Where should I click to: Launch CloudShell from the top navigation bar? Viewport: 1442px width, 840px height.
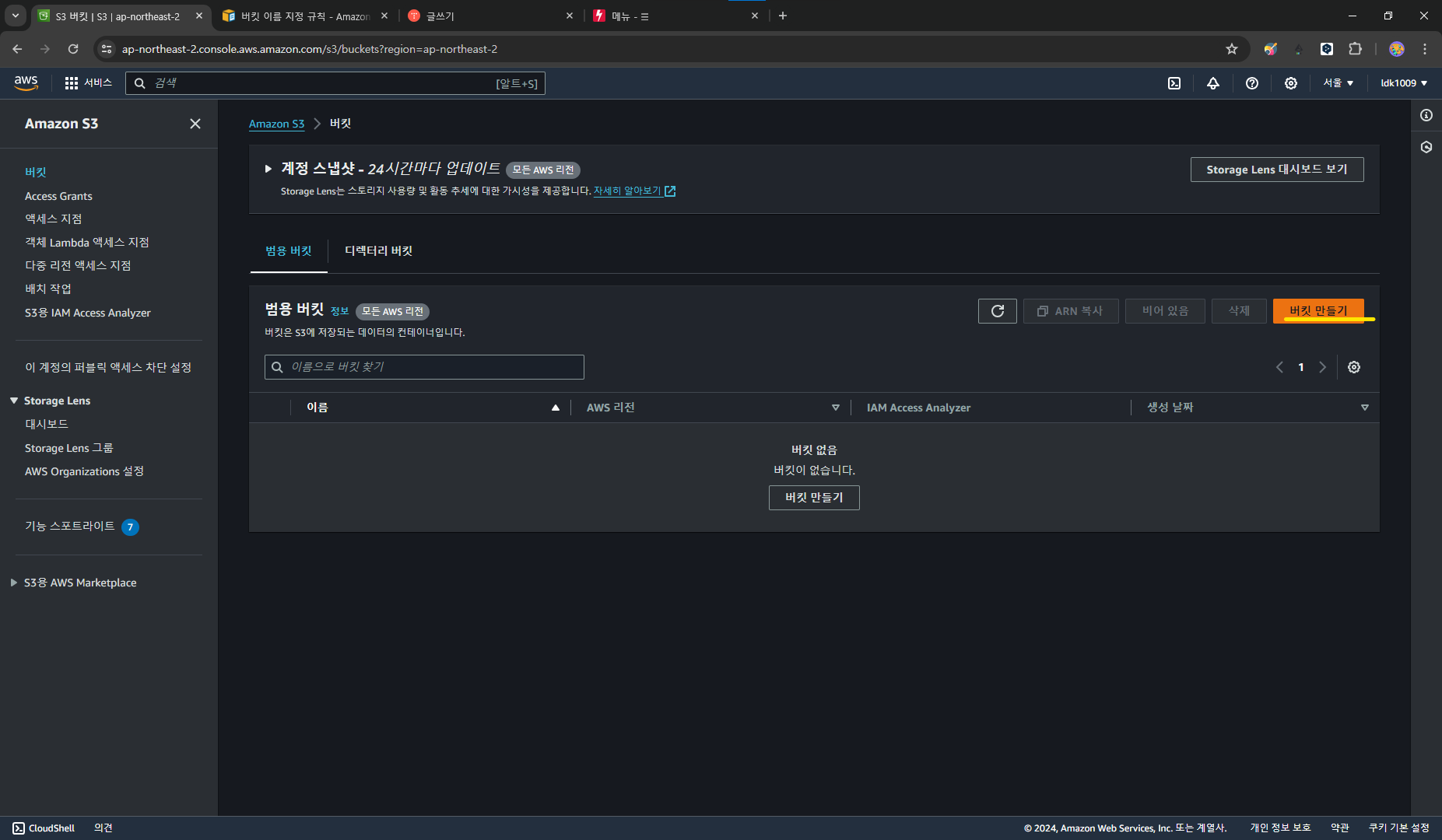pos(1174,83)
